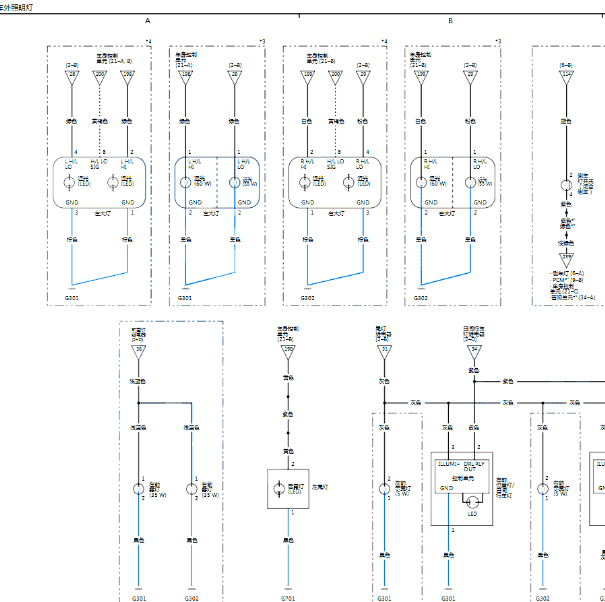Click the "G301" label under the DRL control unit
Image resolution: width=605 pixels, height=602 pixels.
[448, 599]
